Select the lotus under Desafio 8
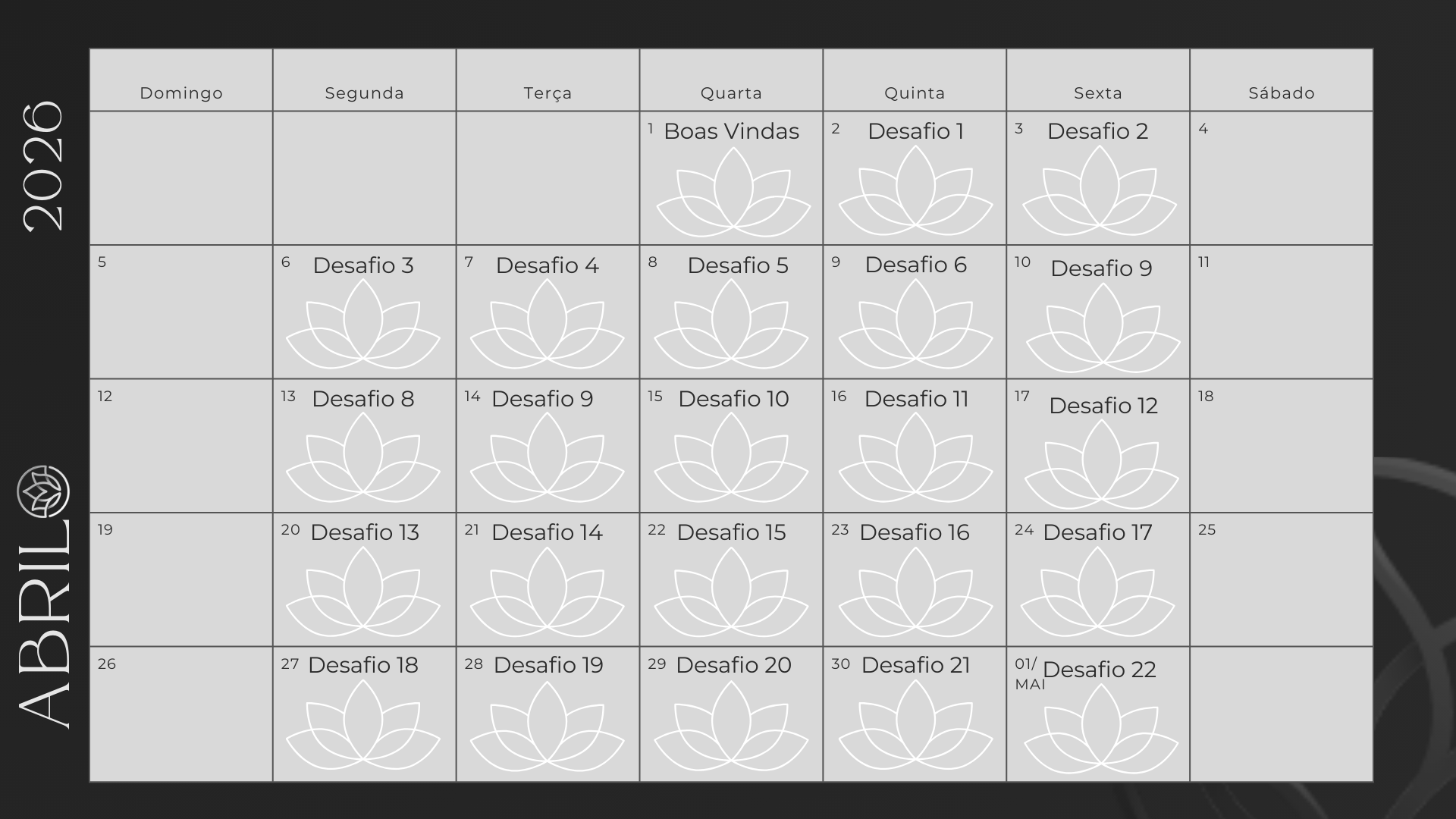 click(362, 460)
